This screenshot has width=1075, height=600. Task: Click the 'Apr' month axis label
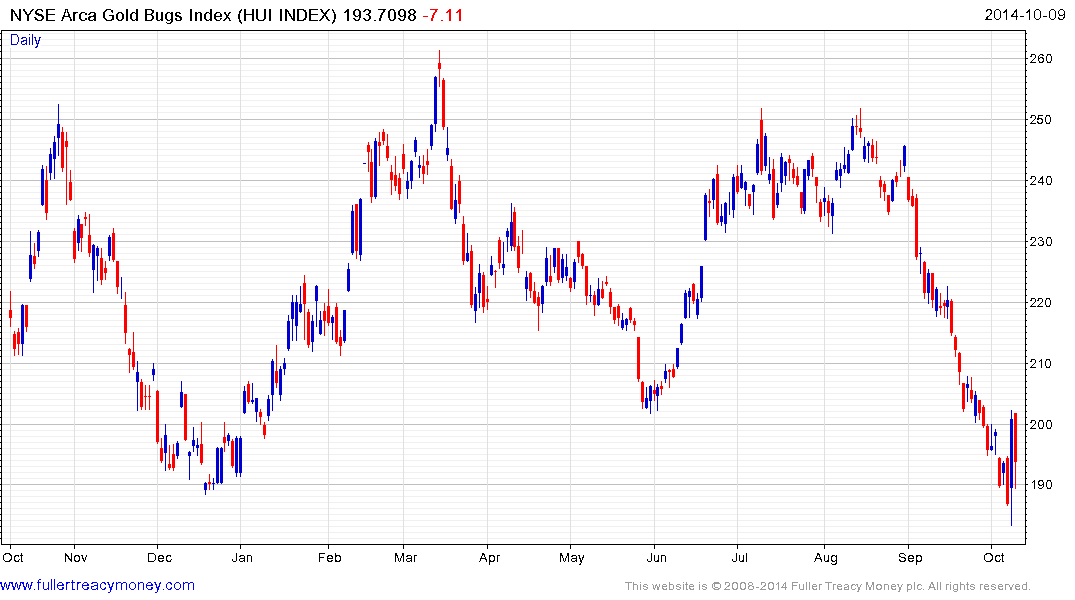click(x=490, y=557)
